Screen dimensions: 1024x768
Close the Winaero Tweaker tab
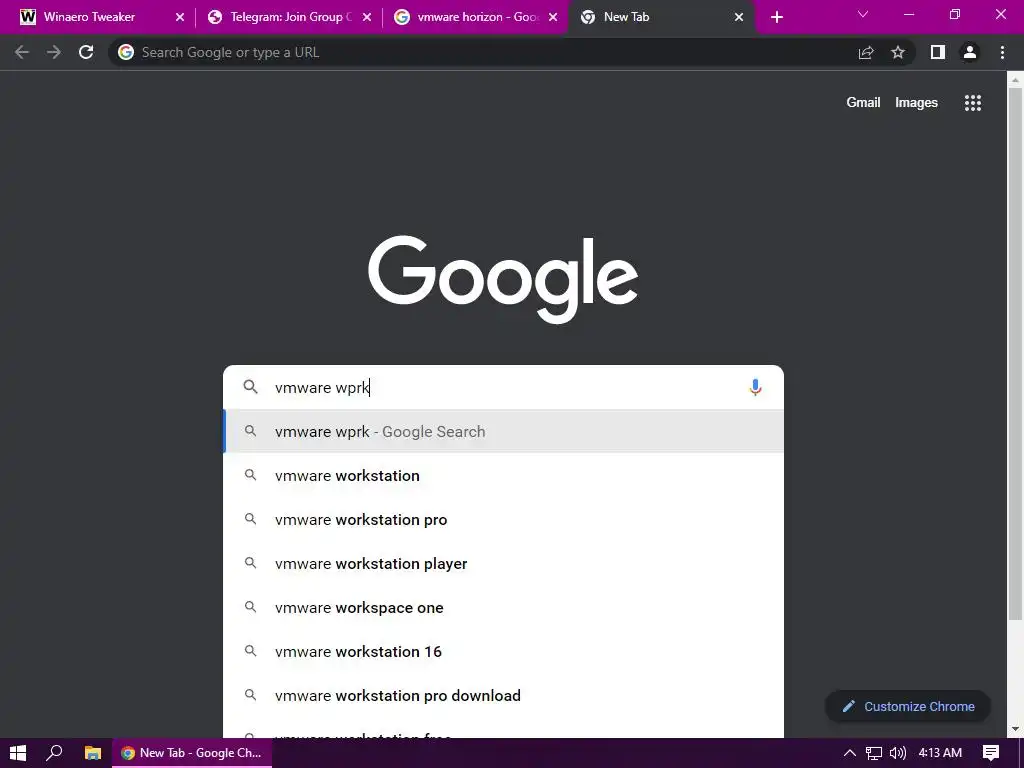point(180,17)
